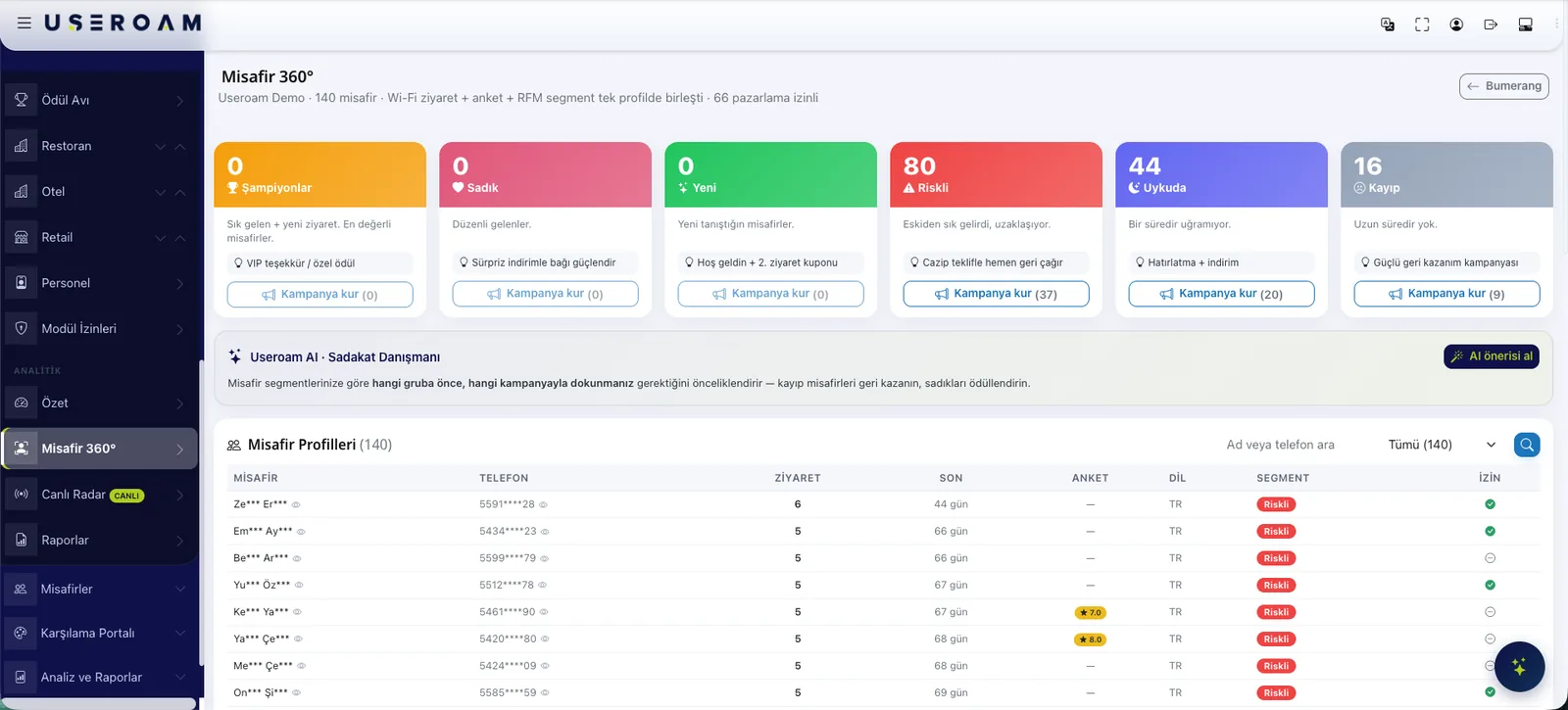Click the Bumerang back button
This screenshot has height=710, width=1568.
tap(1504, 86)
